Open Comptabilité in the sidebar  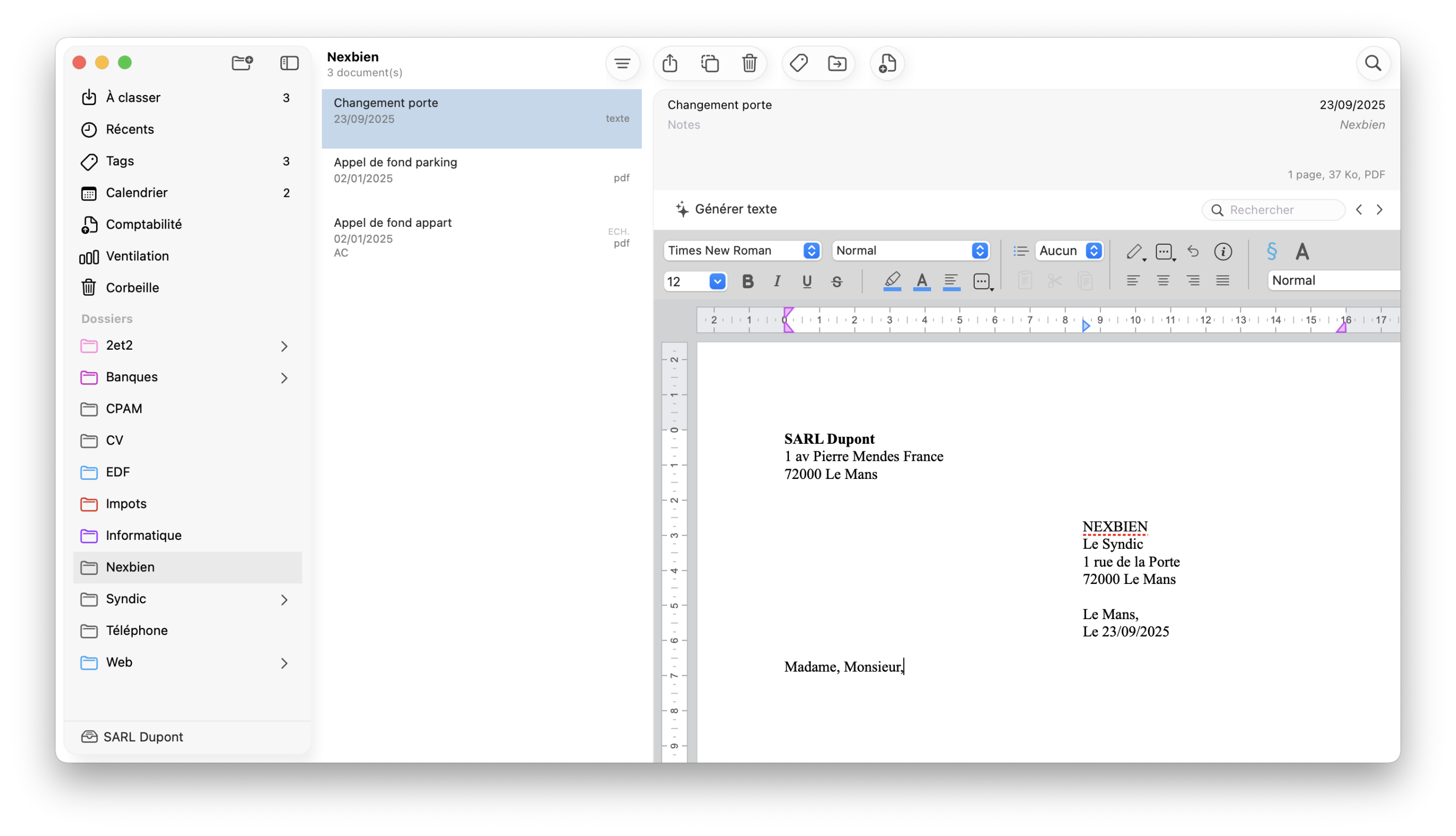pyautogui.click(x=143, y=225)
